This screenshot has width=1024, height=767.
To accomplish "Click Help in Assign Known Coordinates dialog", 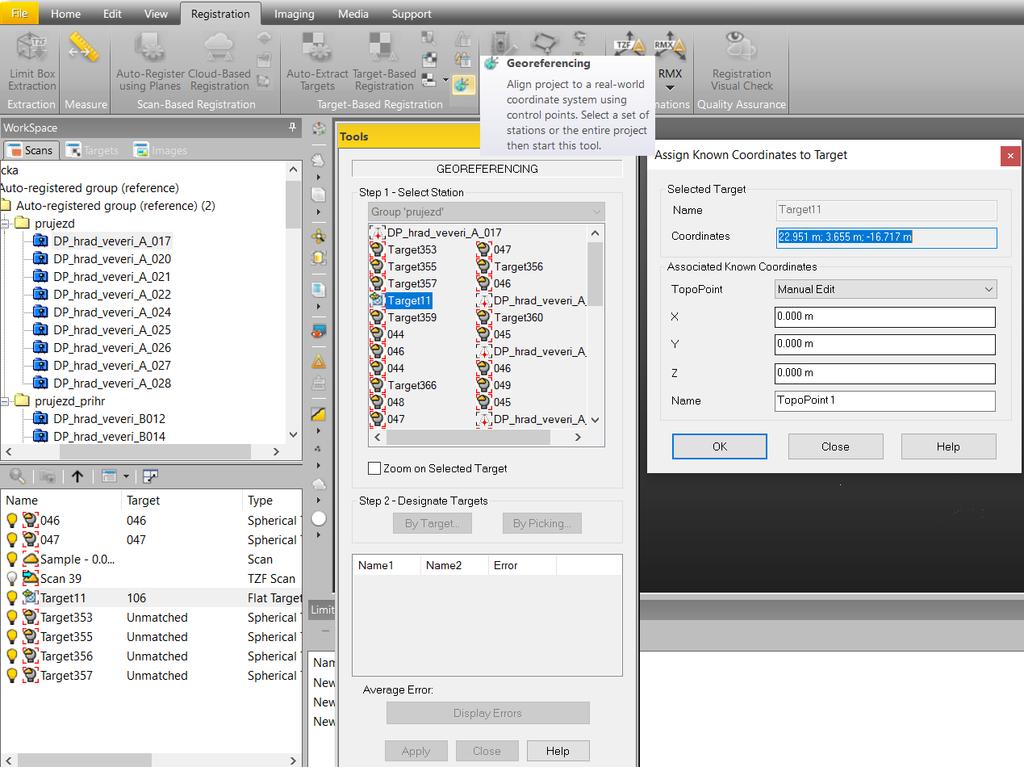I will (x=948, y=446).
